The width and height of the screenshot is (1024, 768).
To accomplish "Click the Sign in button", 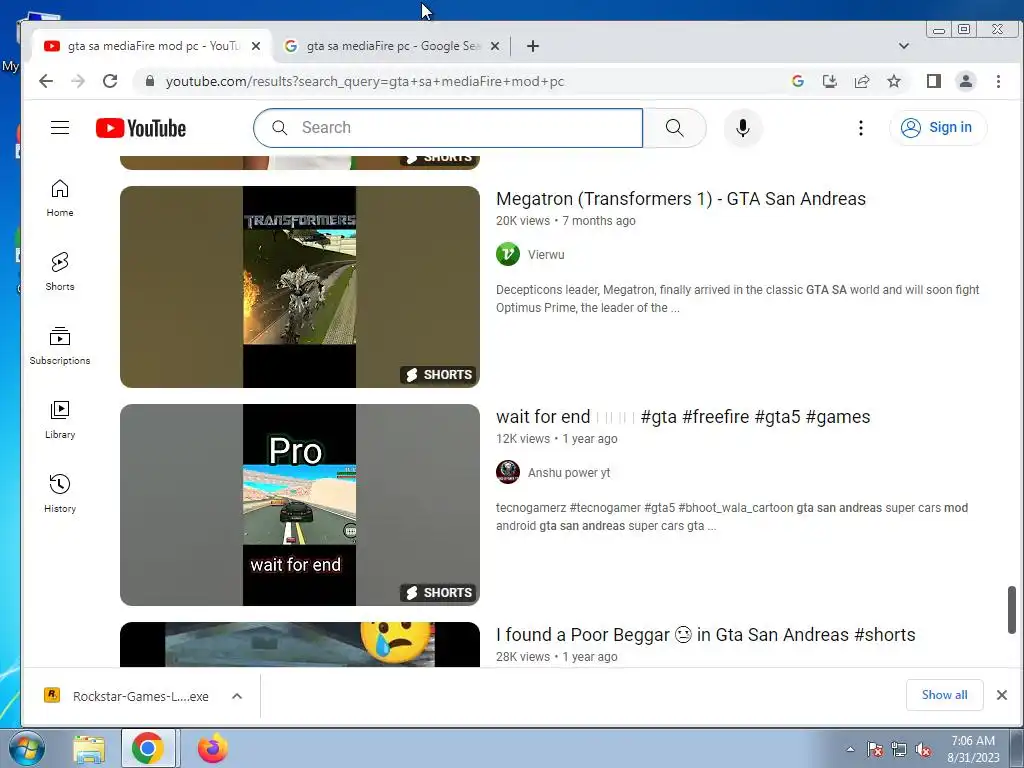I will click(x=938, y=127).
